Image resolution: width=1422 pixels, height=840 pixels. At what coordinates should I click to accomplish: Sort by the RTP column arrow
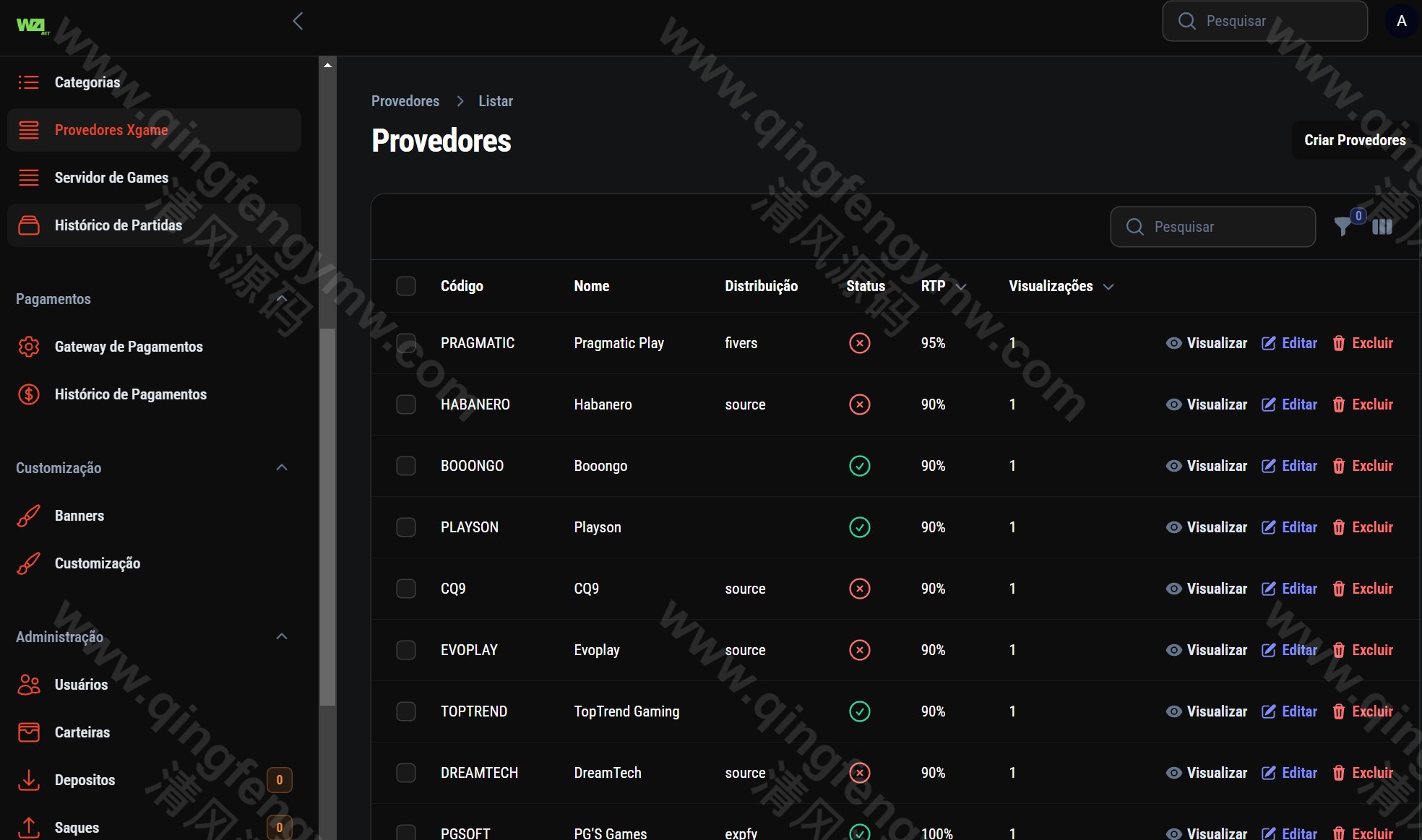[961, 287]
